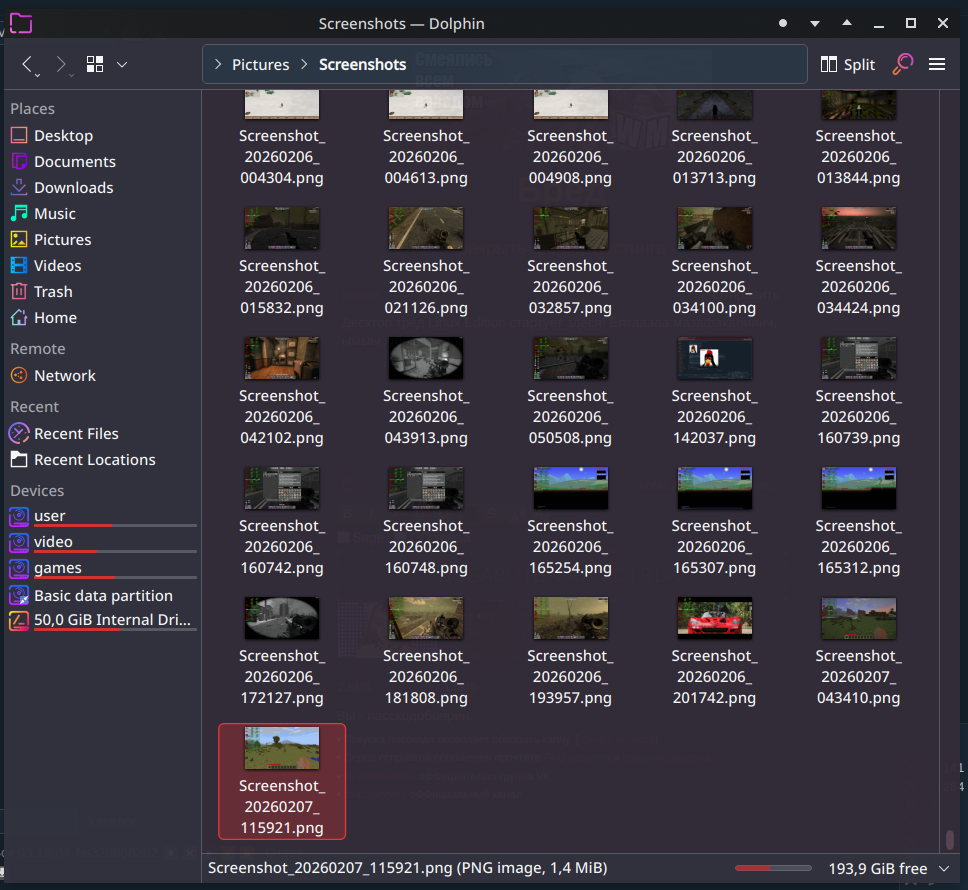Select the games device entry
Image resolution: width=968 pixels, height=890 pixels.
[x=58, y=568]
